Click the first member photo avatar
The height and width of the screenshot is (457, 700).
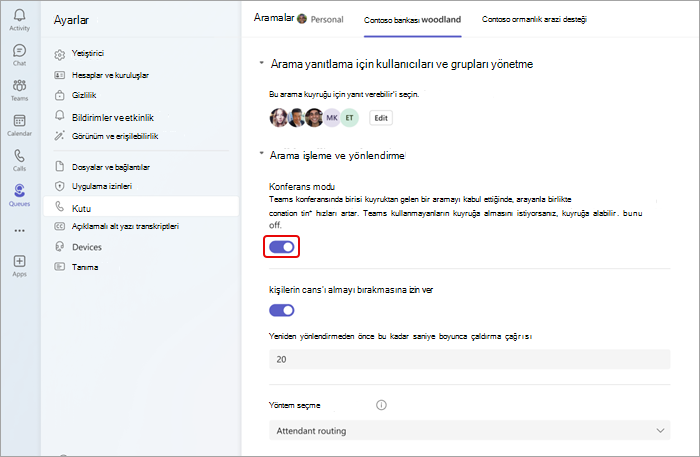pyautogui.click(x=278, y=118)
